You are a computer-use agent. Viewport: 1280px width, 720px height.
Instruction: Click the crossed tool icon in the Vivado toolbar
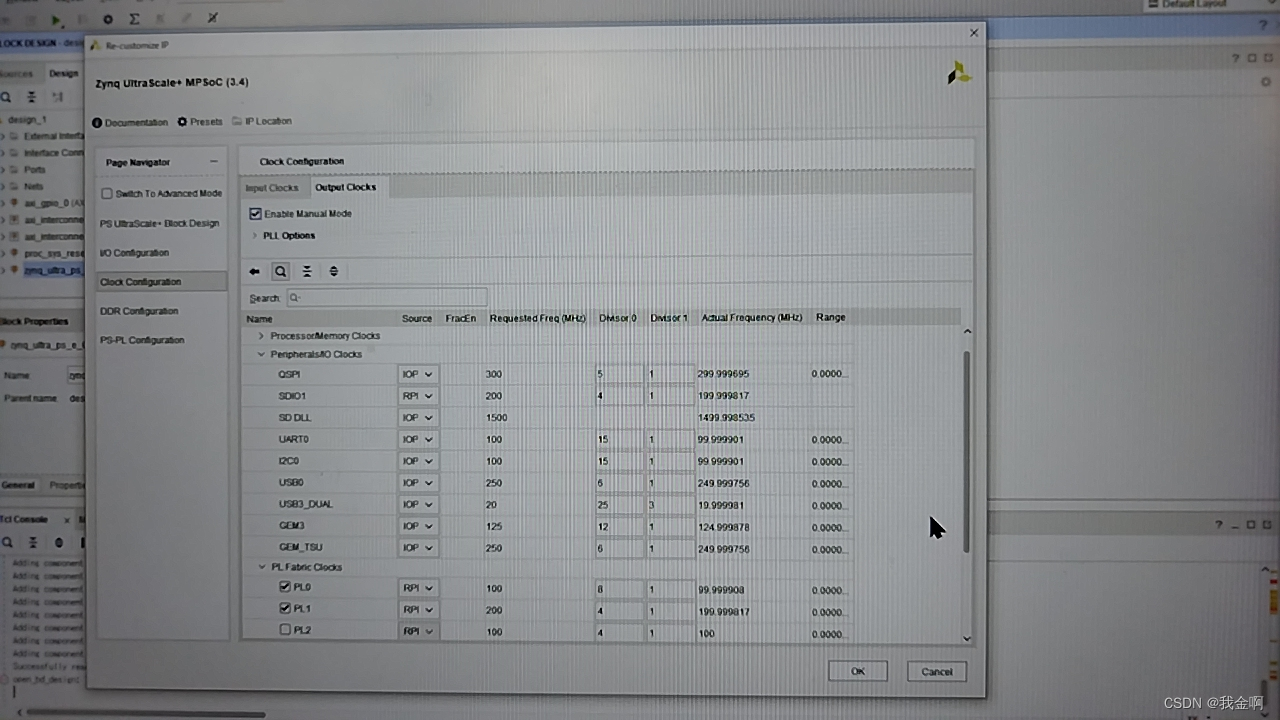click(x=212, y=18)
